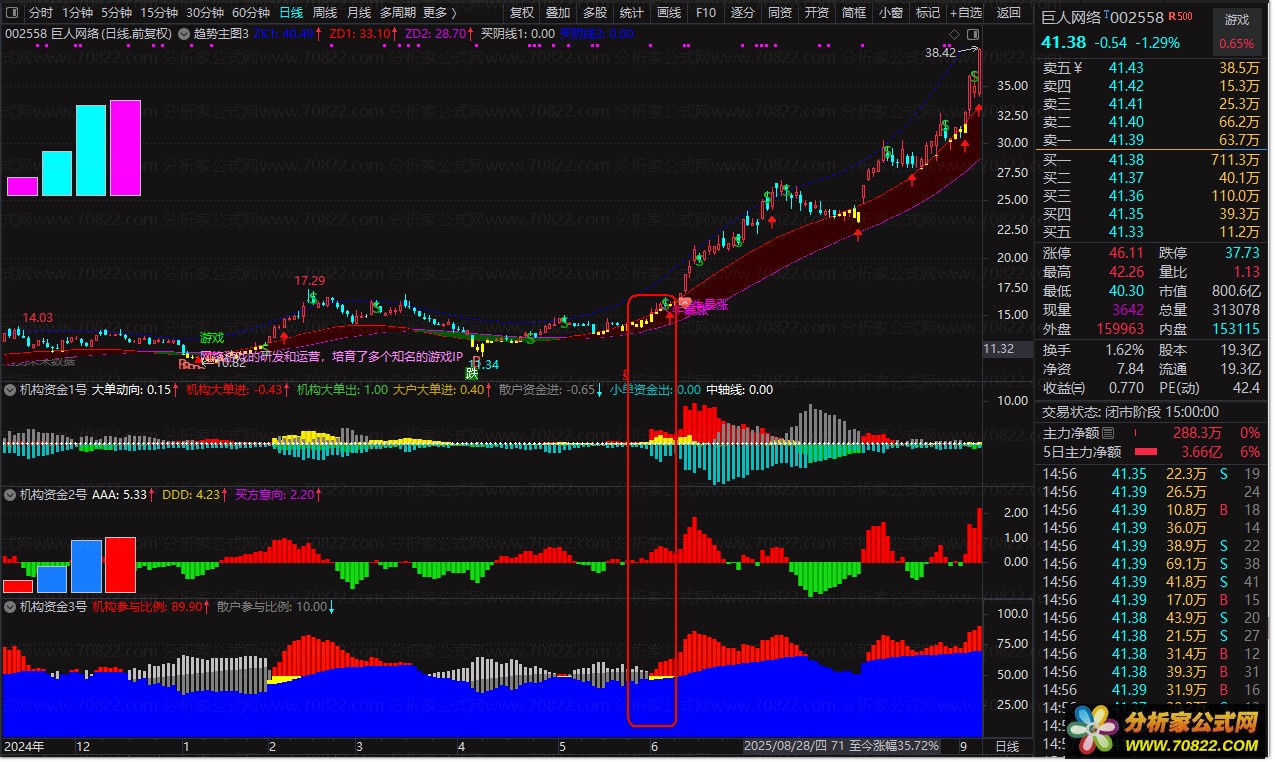Image resolution: width=1275 pixels, height=762 pixels.
Task: Click the yen symbol beside 卖五
Action: pyautogui.click(x=1080, y=68)
